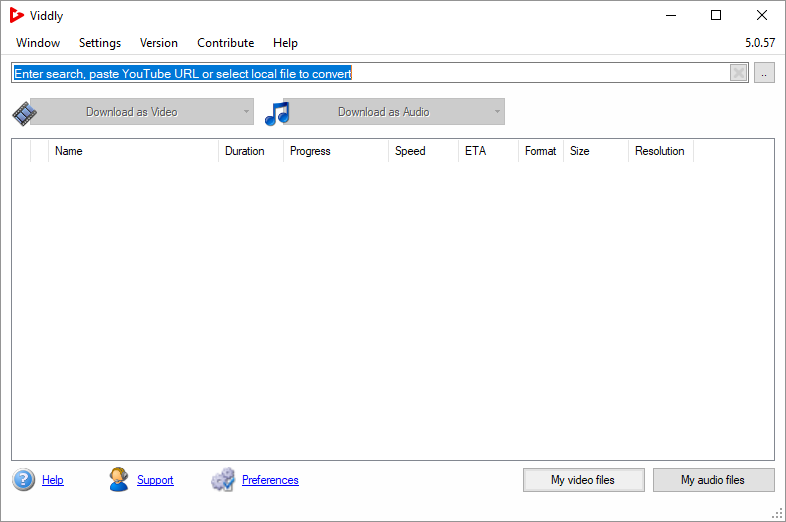This screenshot has height=522, width=786.
Task: Click the blue music note audio icon
Action: click(x=277, y=114)
